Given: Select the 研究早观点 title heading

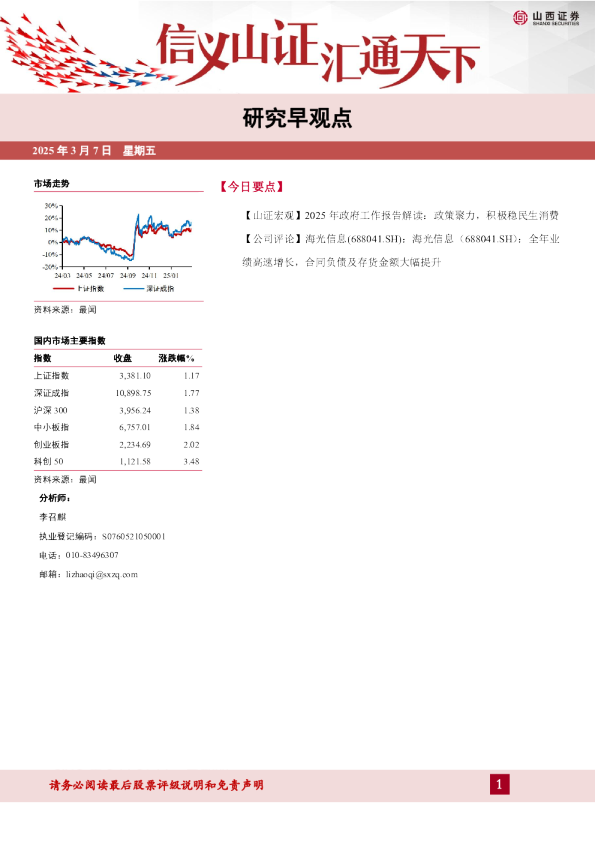Looking at the screenshot, I should click(298, 118).
